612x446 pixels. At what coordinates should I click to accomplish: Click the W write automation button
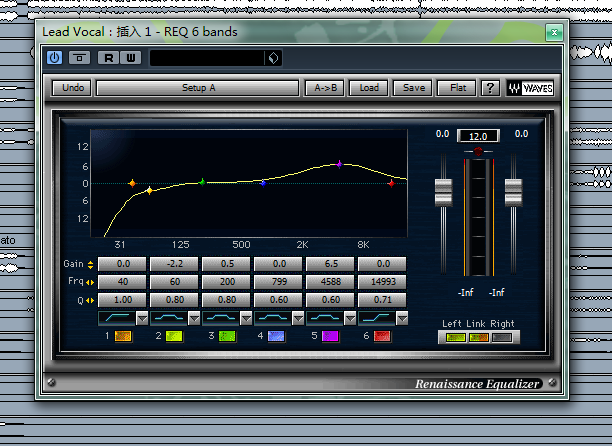[130, 58]
